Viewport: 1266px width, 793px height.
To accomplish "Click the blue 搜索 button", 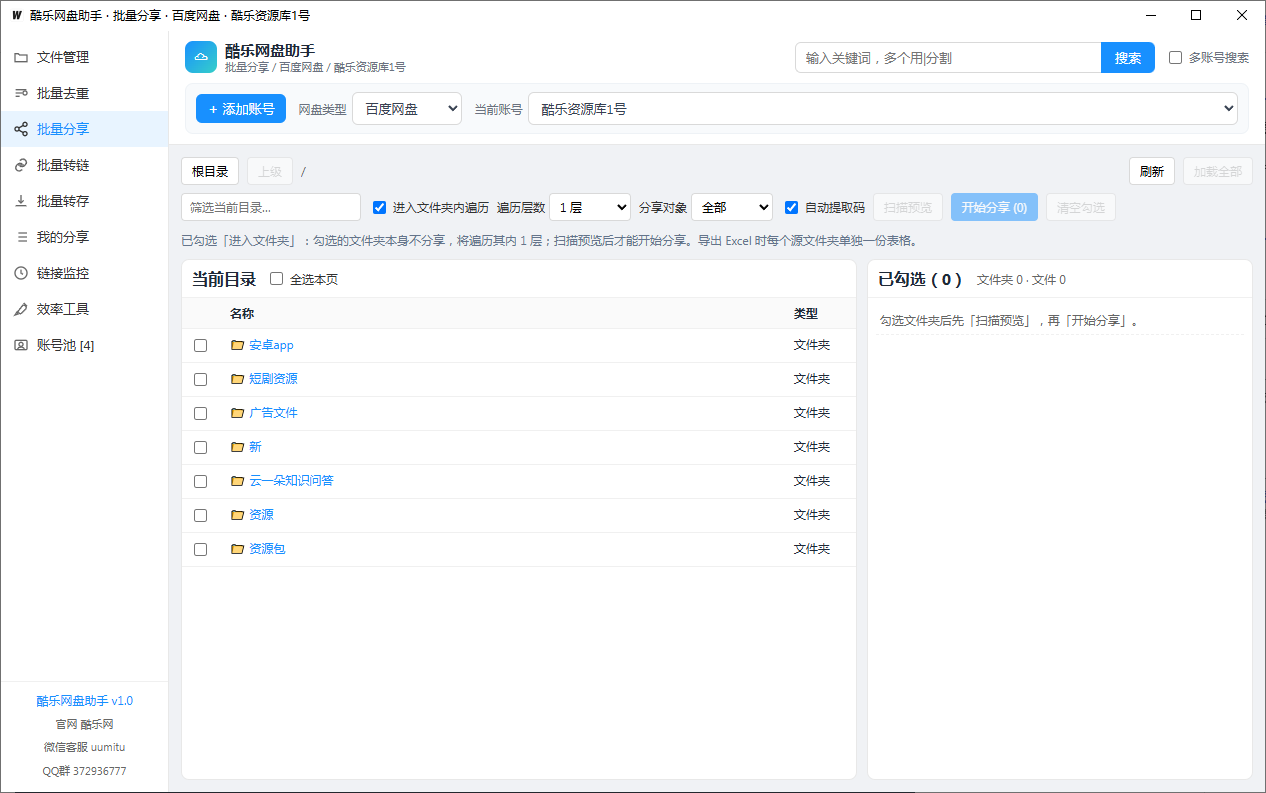I will point(1128,58).
